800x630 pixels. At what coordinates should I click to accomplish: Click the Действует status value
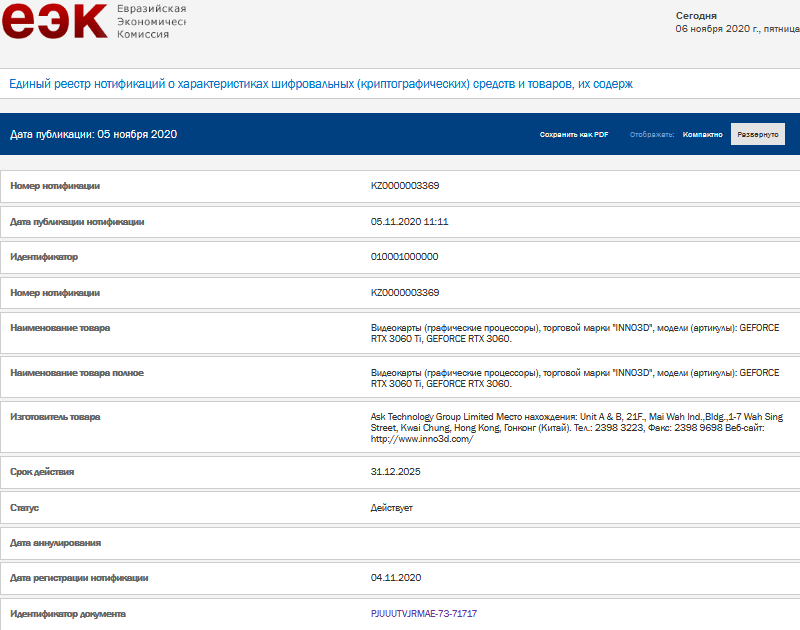391,507
